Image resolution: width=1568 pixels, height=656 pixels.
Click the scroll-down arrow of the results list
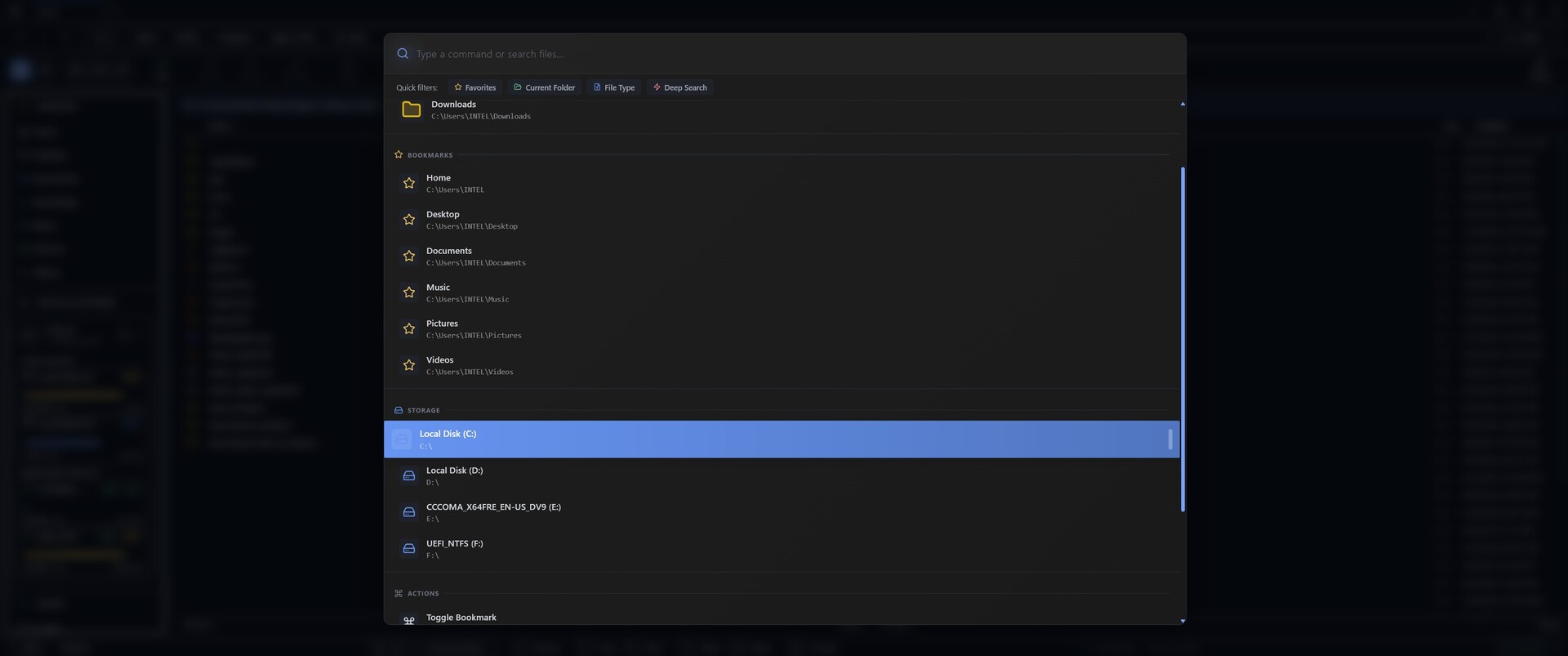tap(1183, 621)
